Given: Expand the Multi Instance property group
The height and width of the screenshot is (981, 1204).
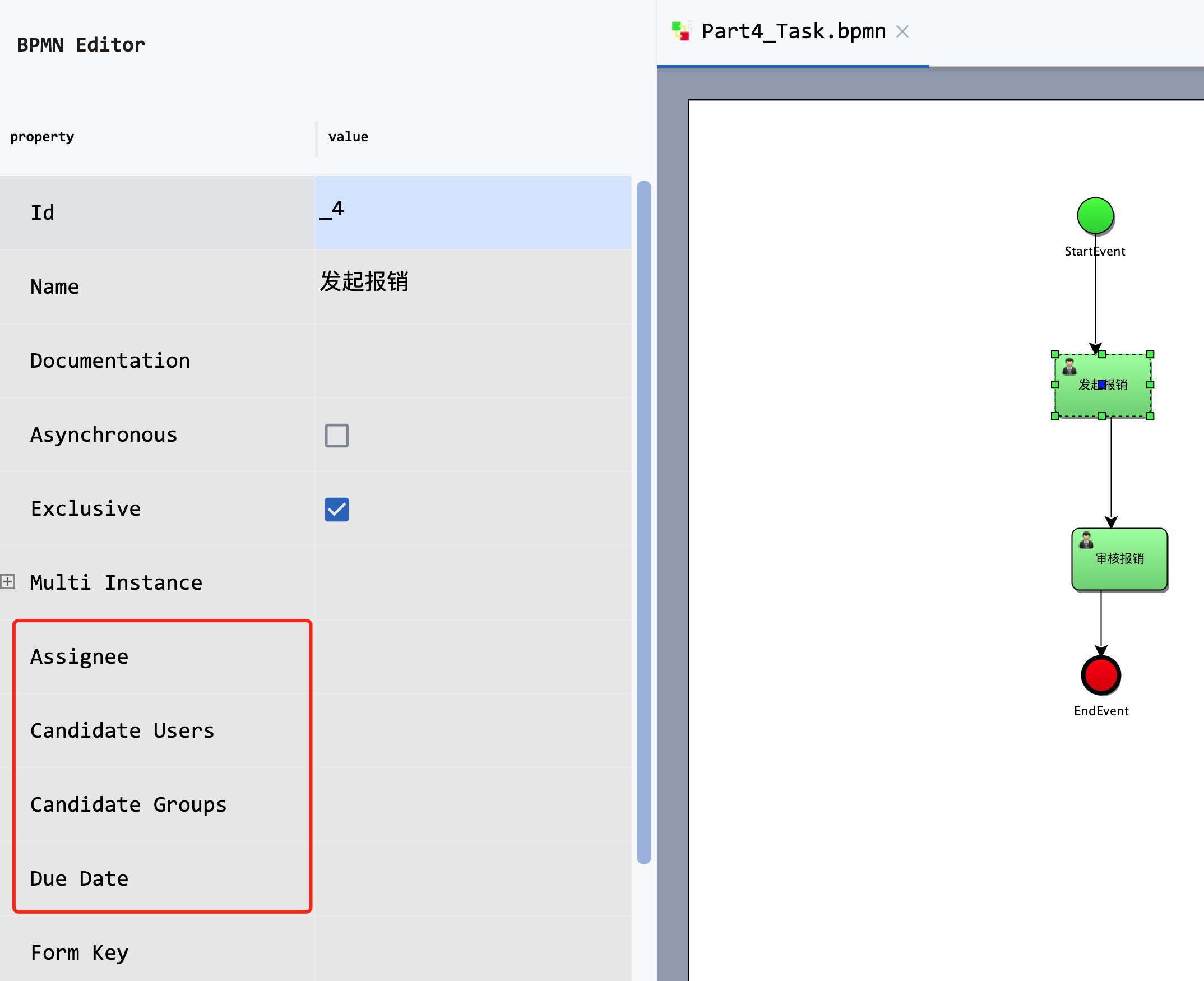Looking at the screenshot, I should click(7, 581).
